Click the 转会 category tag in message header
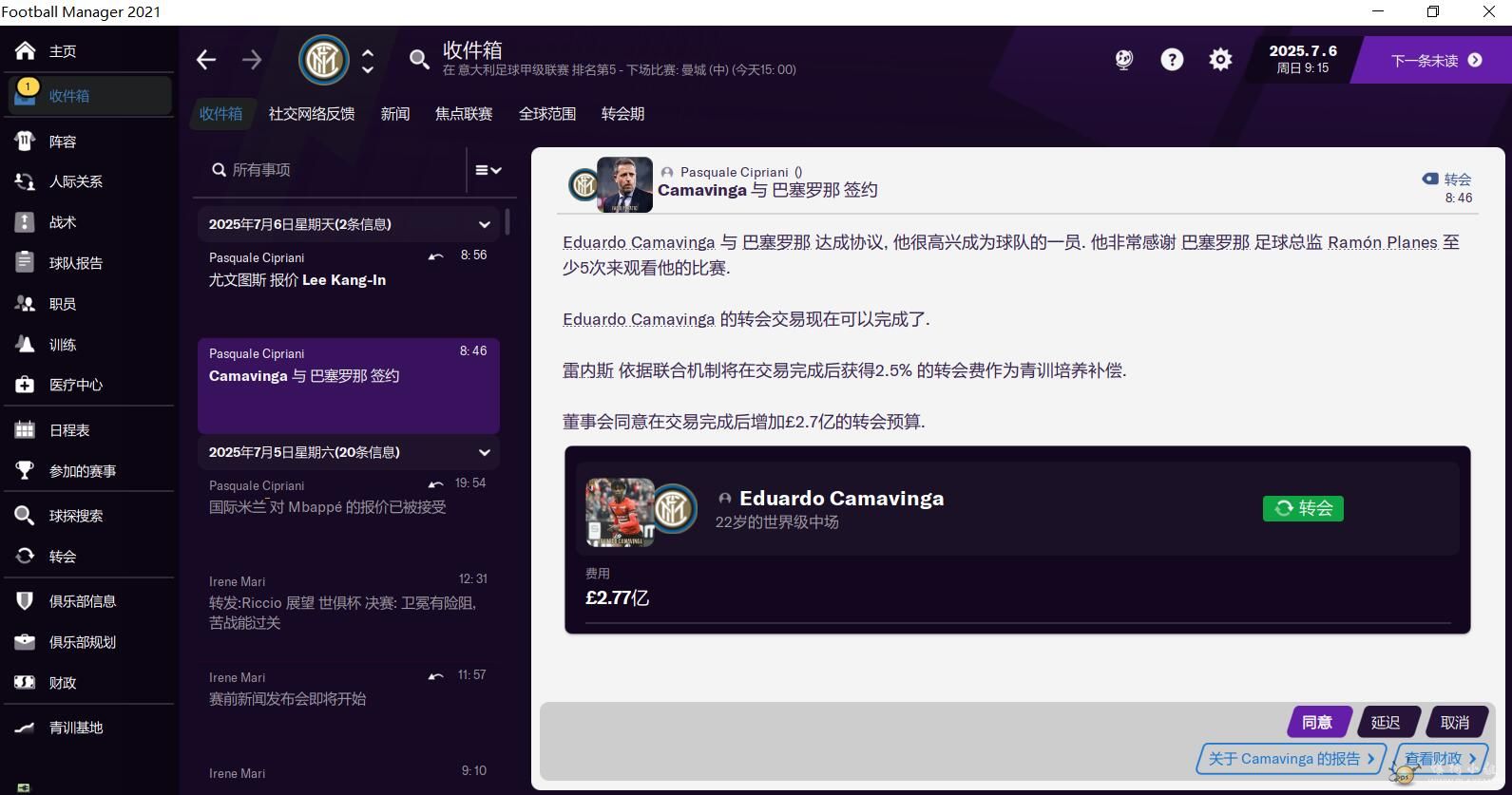Image resolution: width=1512 pixels, height=795 pixels. coord(1447,179)
